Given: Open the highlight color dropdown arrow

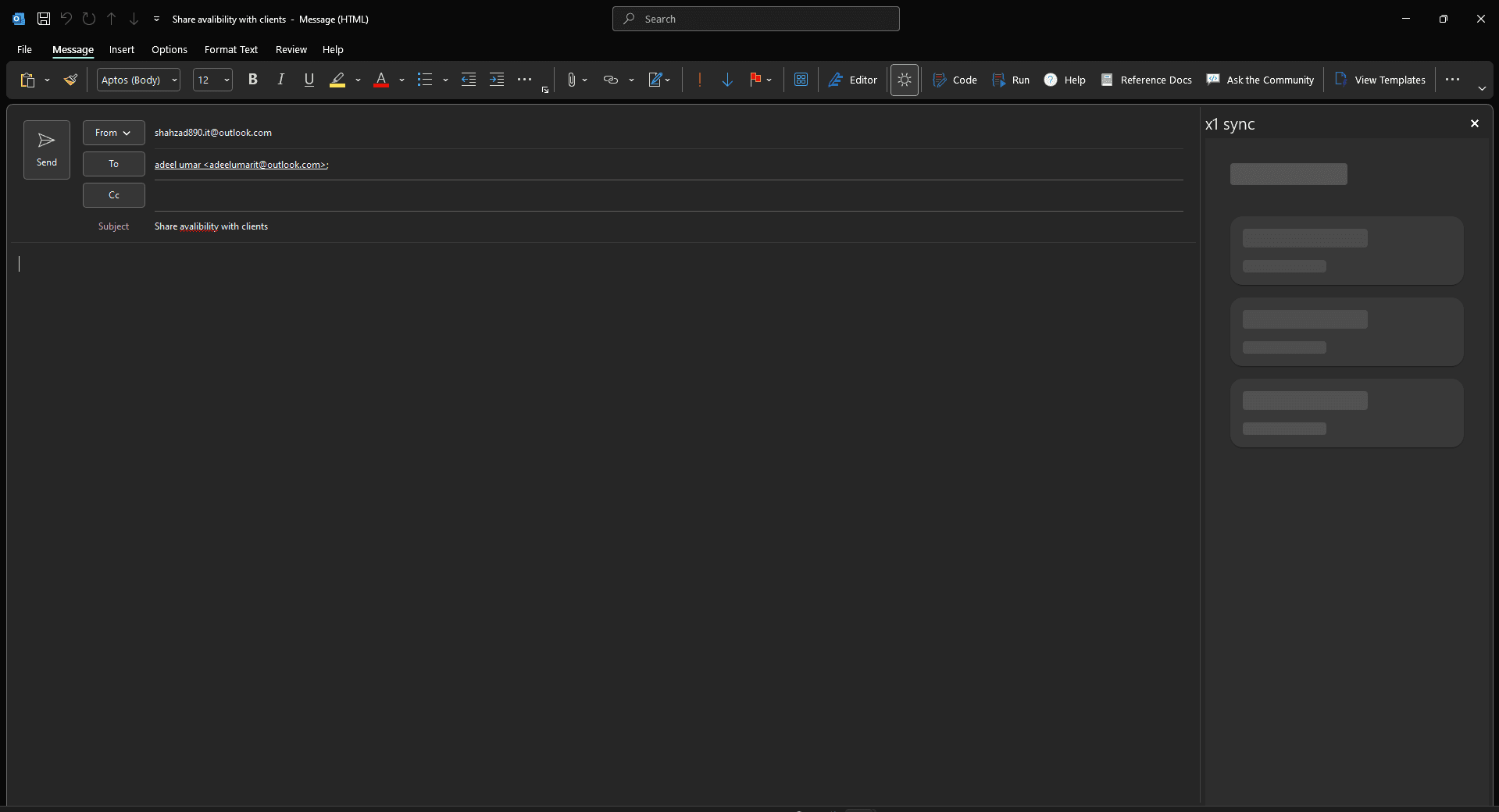Looking at the screenshot, I should (x=358, y=80).
